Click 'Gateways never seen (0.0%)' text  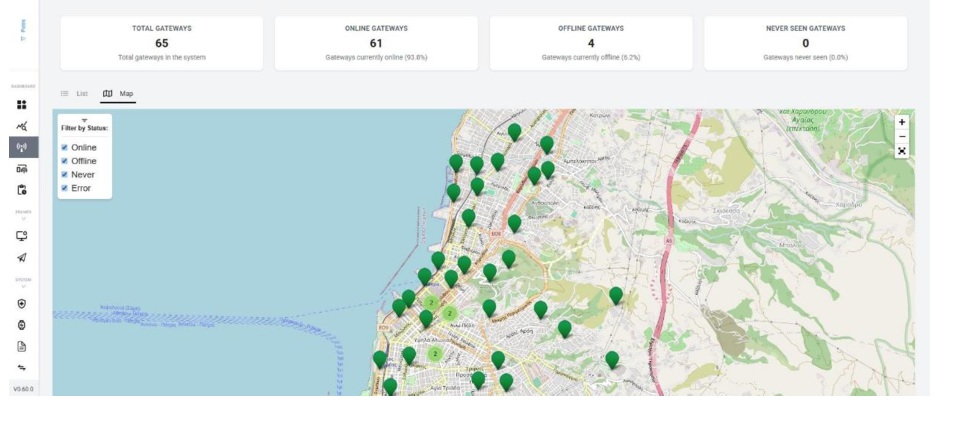click(x=805, y=57)
